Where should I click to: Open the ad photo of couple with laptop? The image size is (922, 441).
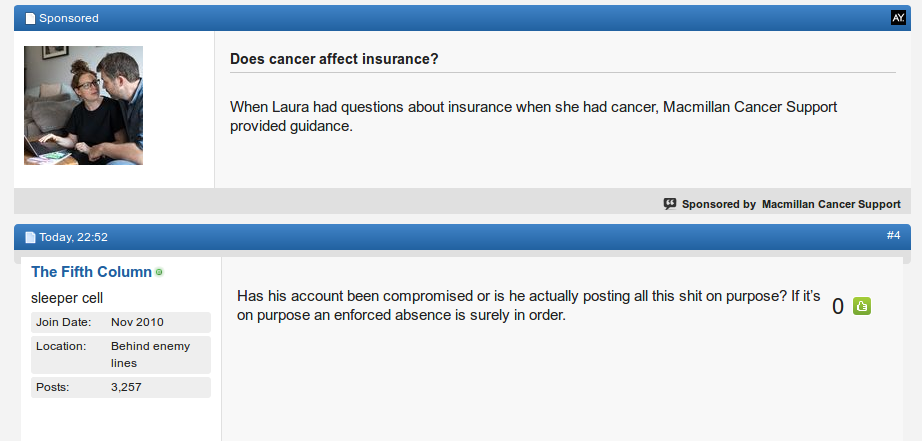[x=83, y=105]
